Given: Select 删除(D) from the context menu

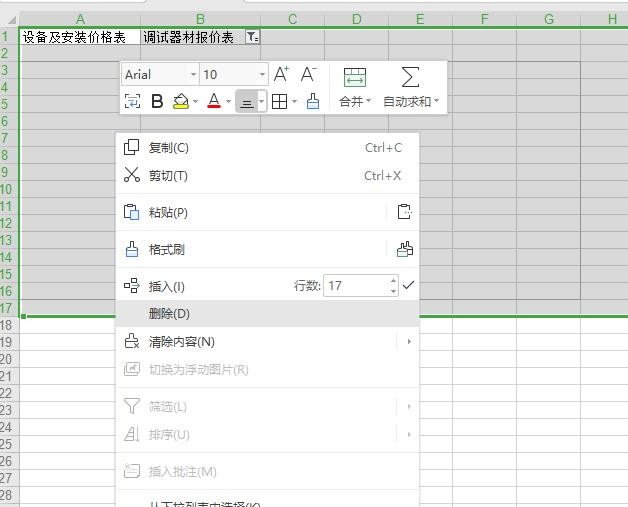Looking at the screenshot, I should pyautogui.click(x=169, y=314).
